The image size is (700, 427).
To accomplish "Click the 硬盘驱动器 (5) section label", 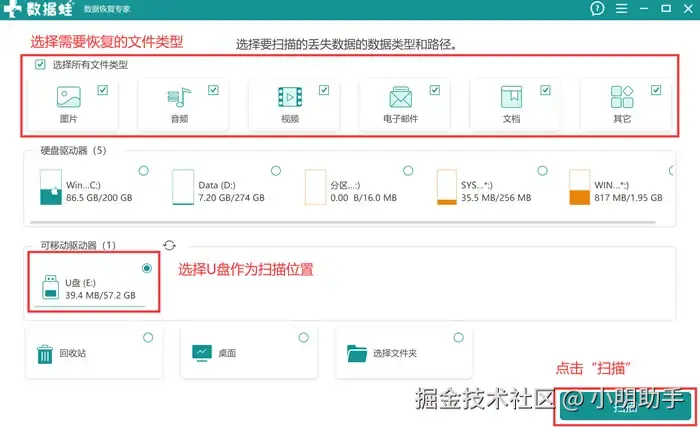I will [73, 151].
